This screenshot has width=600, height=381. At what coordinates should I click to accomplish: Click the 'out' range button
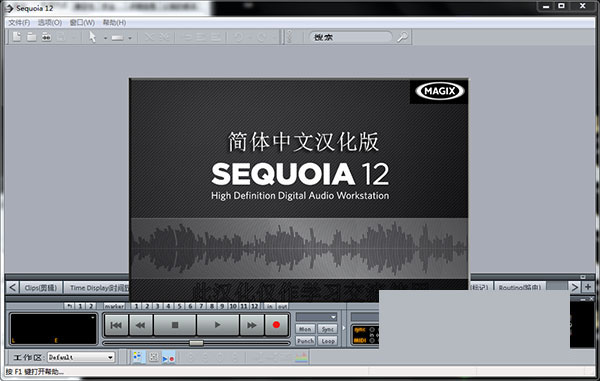[282, 306]
